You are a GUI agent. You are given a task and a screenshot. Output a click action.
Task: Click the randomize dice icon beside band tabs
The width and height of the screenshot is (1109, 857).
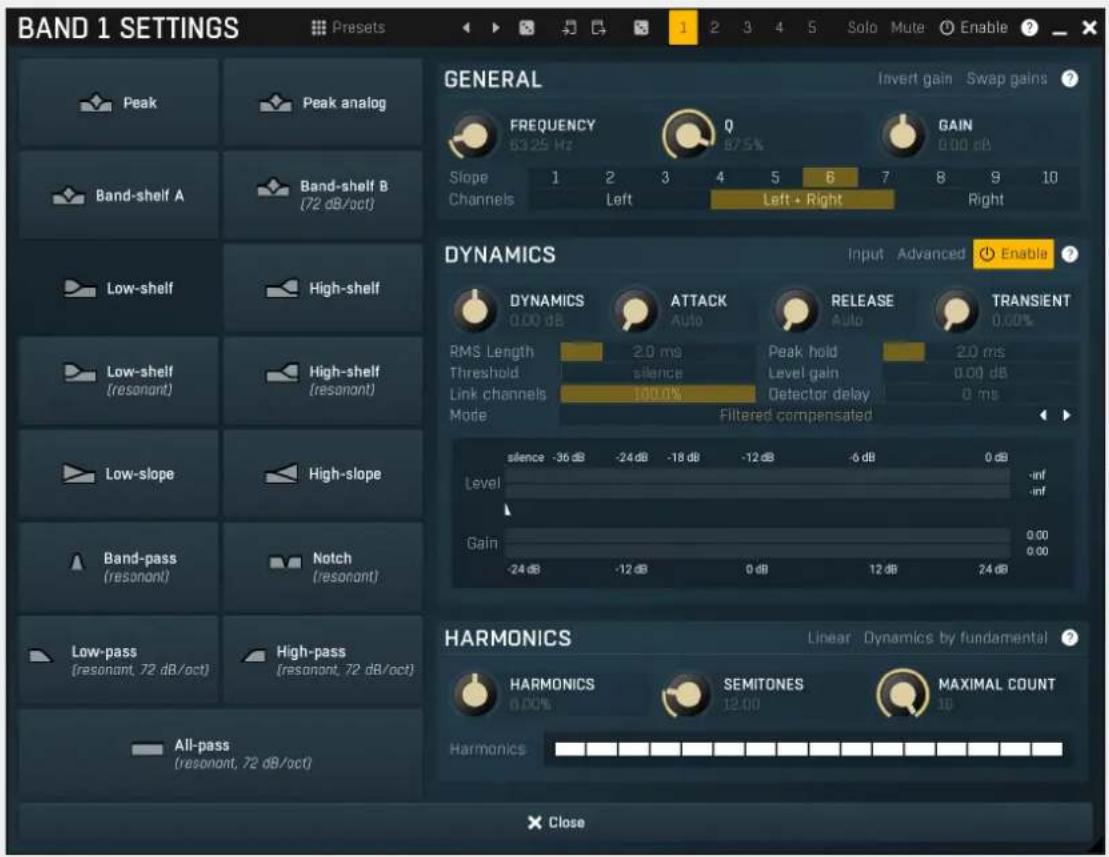point(641,28)
